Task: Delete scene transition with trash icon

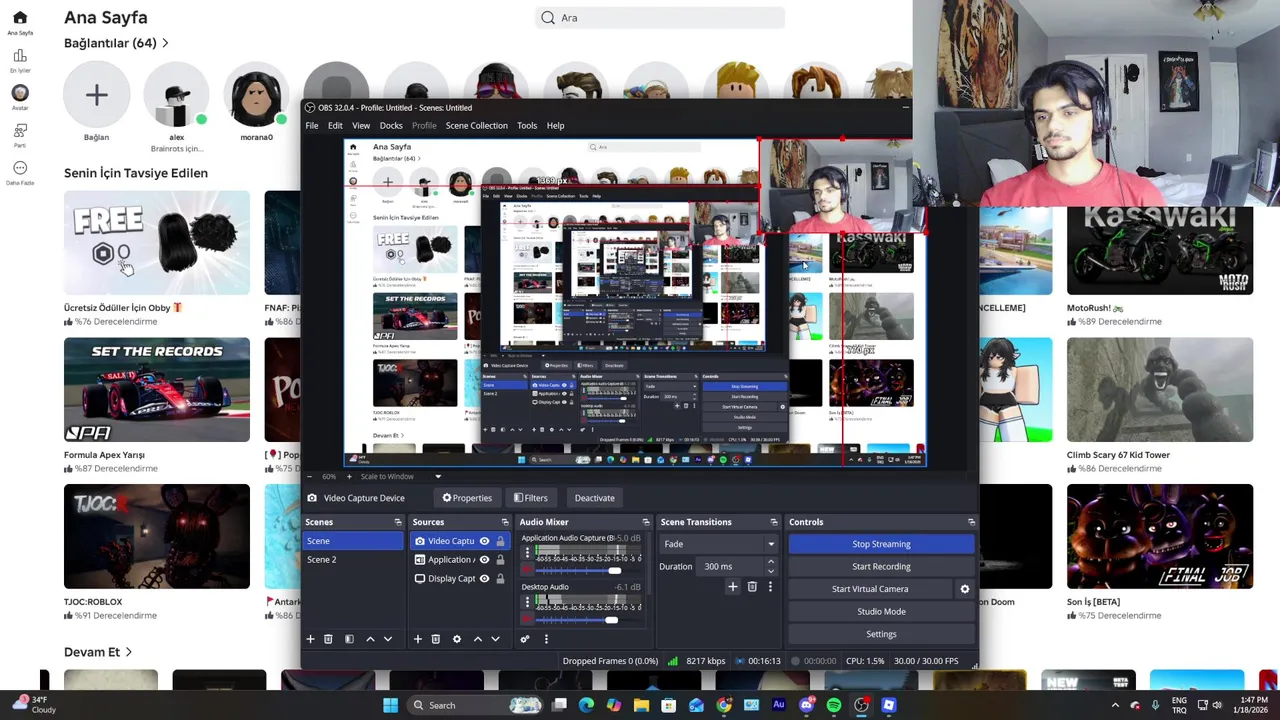Action: pos(752,587)
